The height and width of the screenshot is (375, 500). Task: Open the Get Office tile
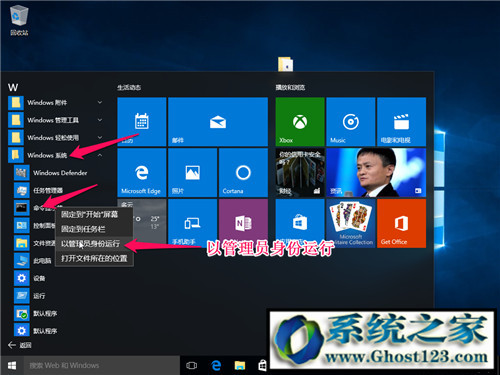click(x=401, y=223)
